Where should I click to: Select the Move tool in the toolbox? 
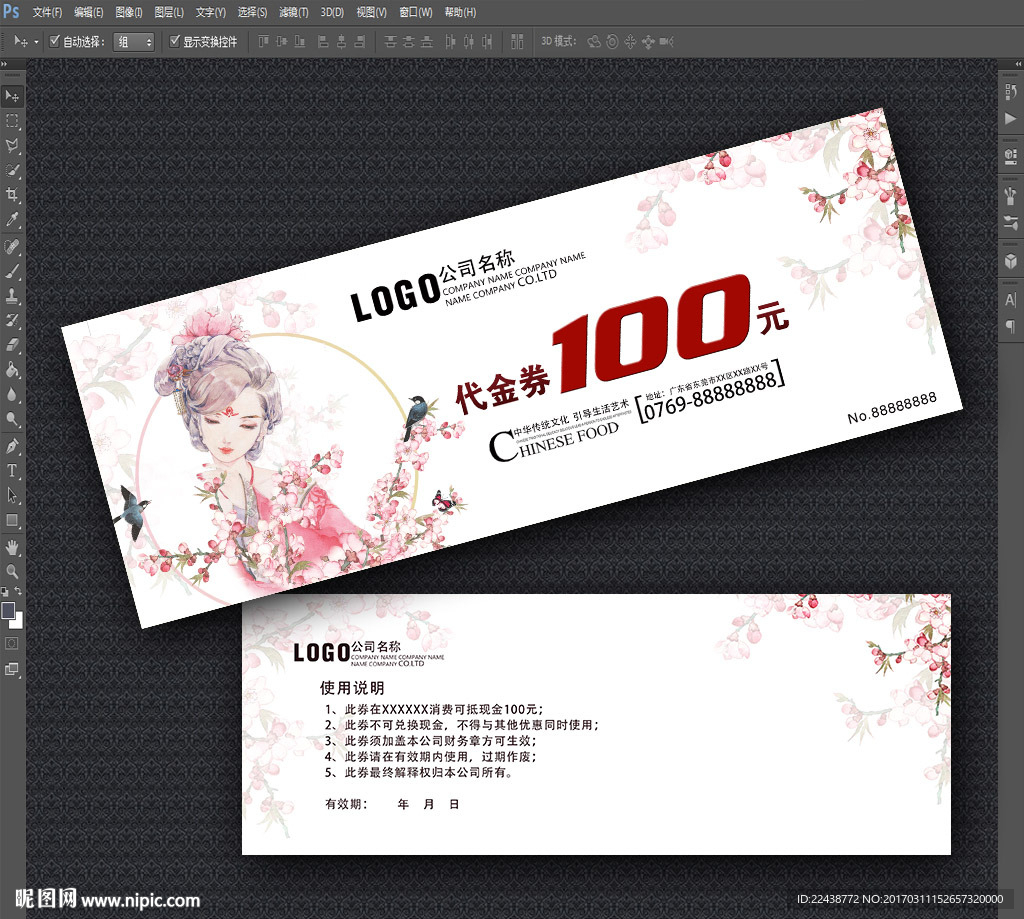coord(12,97)
